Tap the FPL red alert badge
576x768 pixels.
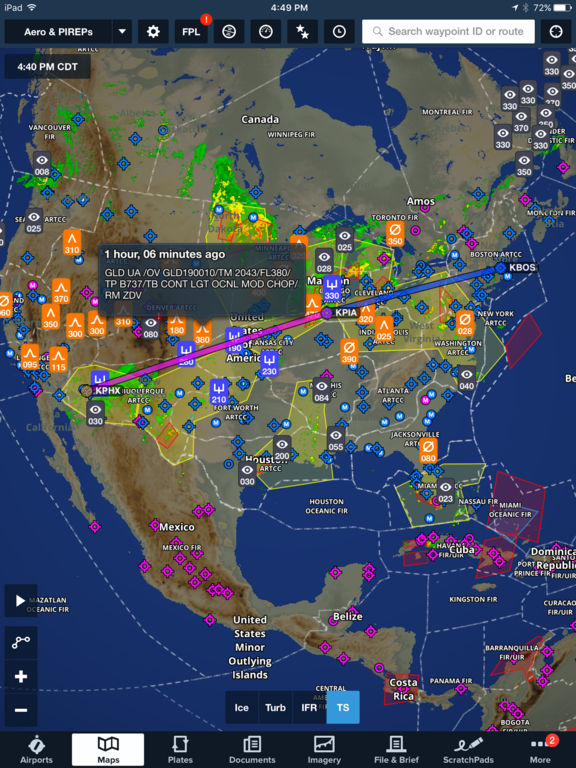coord(206,20)
